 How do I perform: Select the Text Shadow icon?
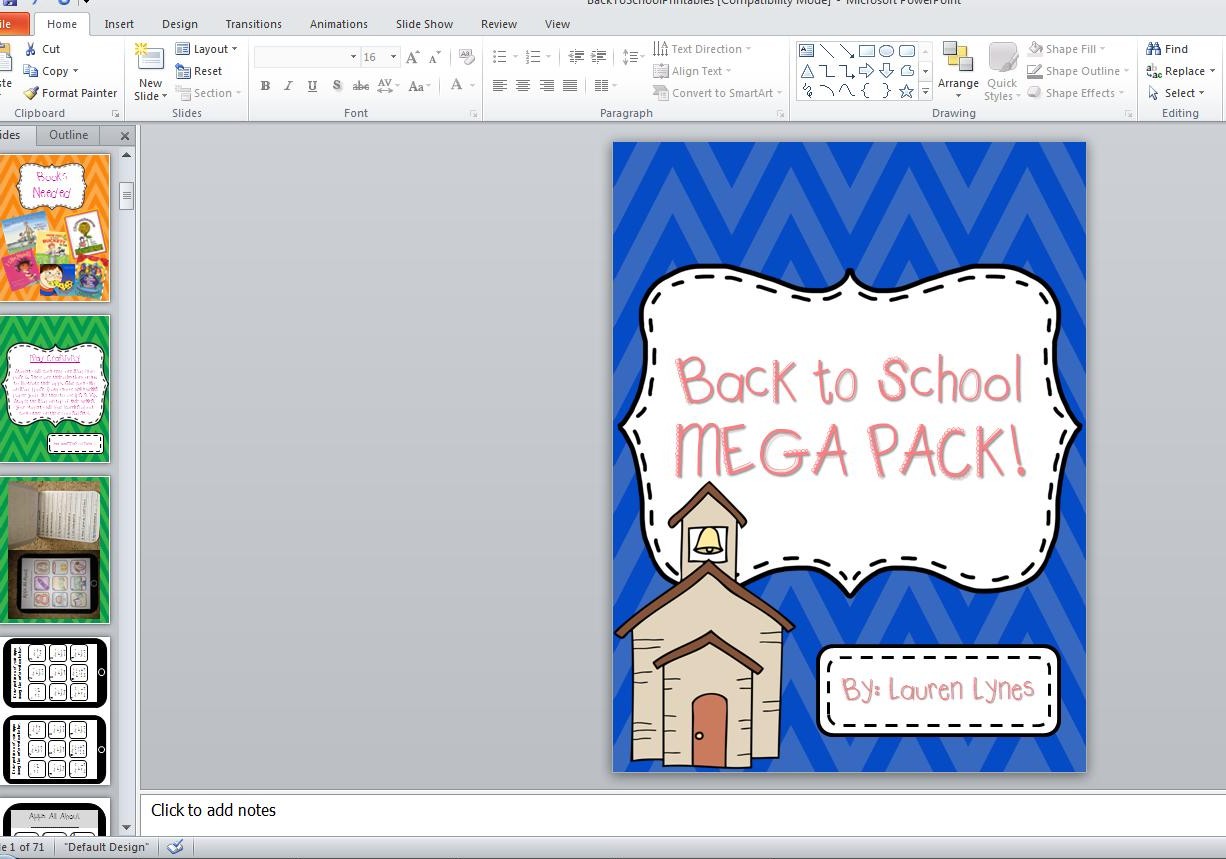pos(337,86)
